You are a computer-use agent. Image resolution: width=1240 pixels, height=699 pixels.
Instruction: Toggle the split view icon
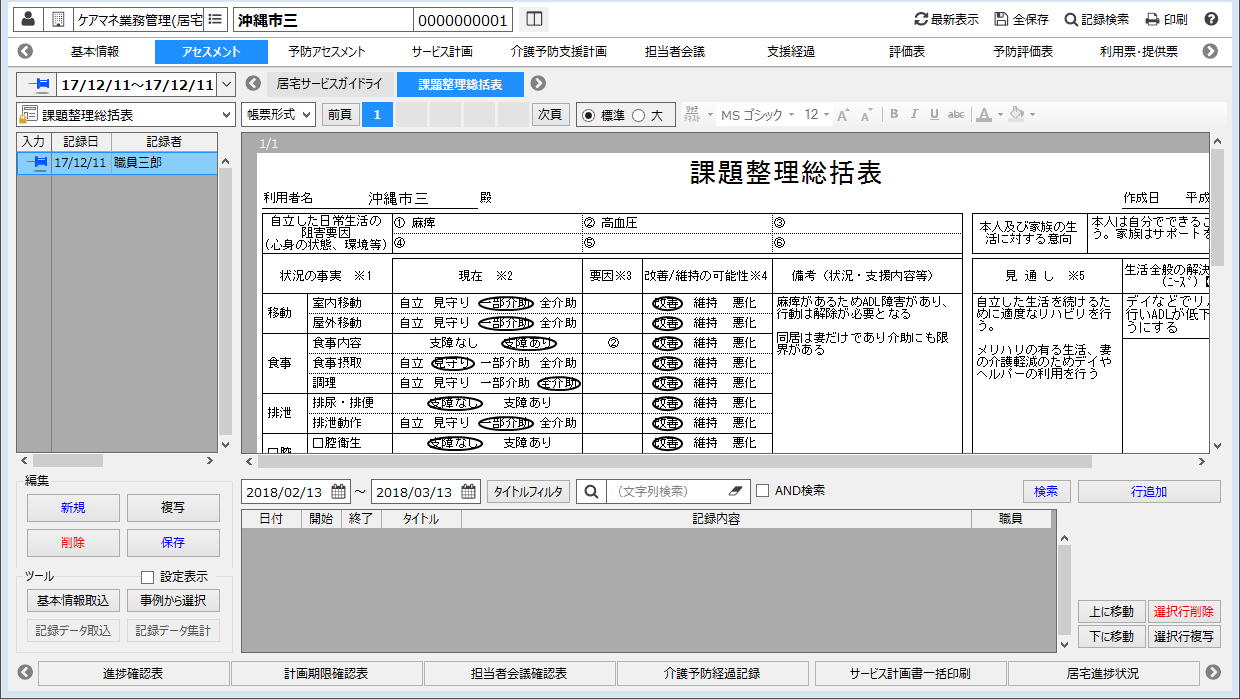coord(535,19)
